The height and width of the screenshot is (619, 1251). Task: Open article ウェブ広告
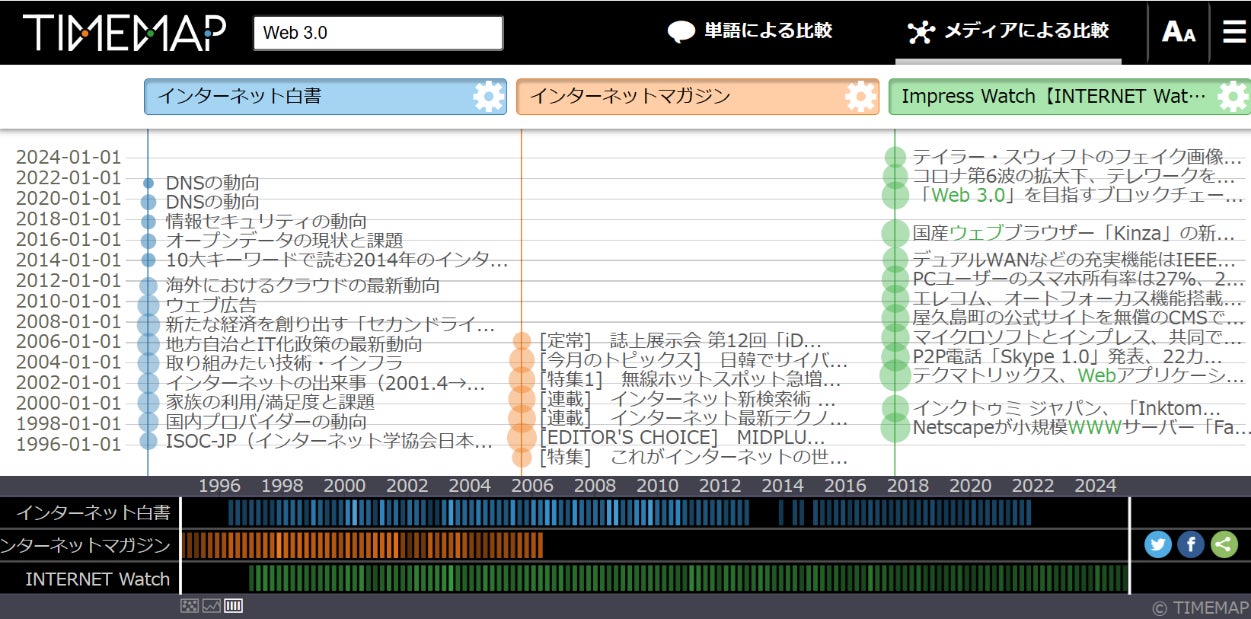pos(211,305)
